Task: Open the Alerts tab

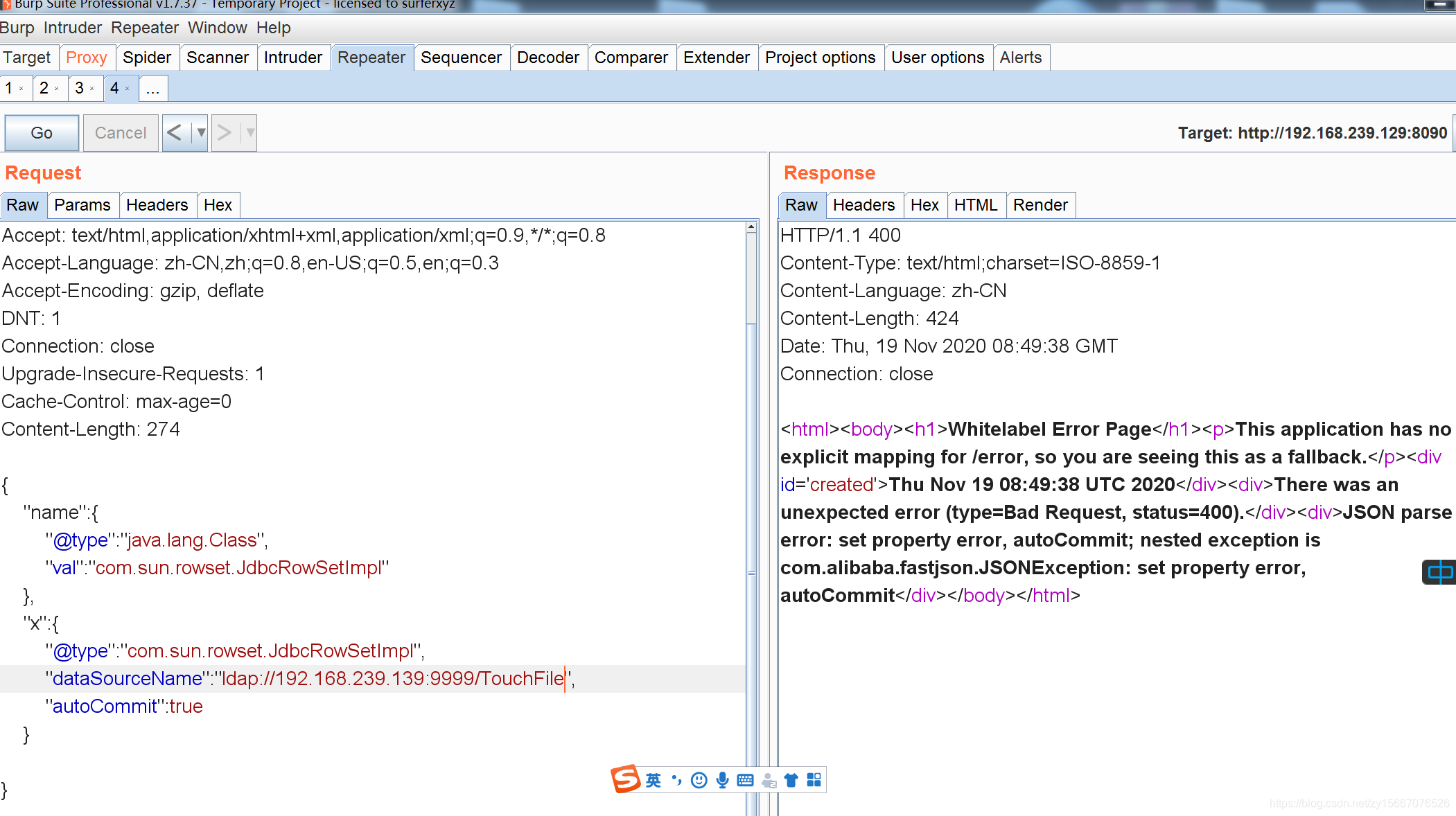Action: click(x=1021, y=57)
